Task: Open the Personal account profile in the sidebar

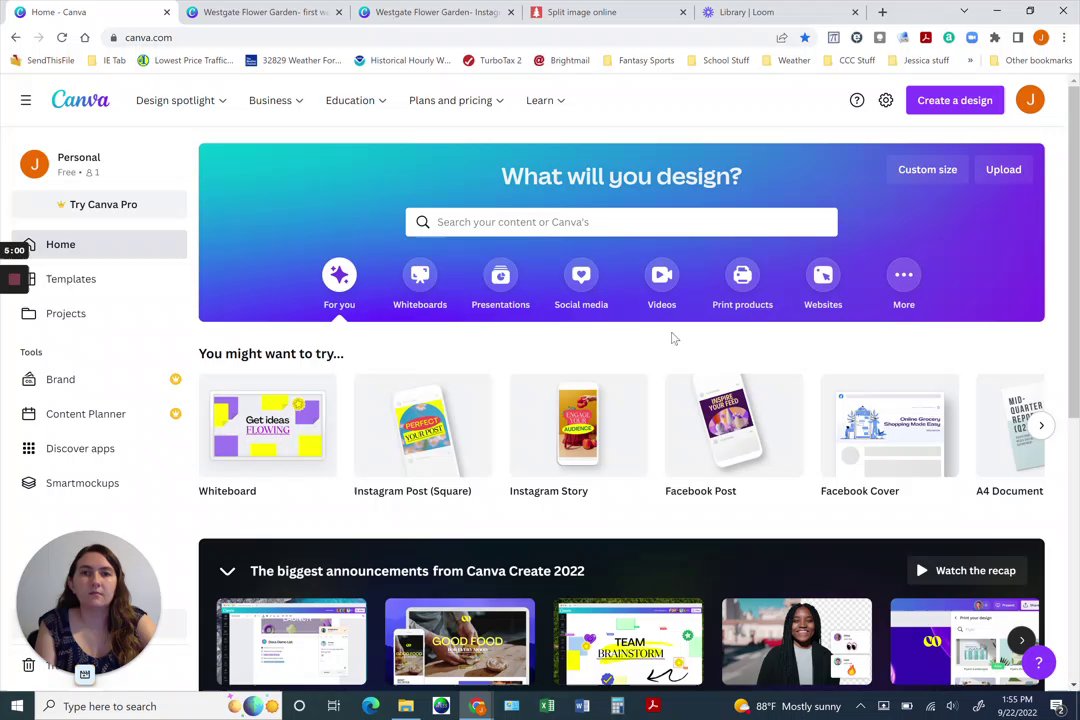Action: click(99, 164)
